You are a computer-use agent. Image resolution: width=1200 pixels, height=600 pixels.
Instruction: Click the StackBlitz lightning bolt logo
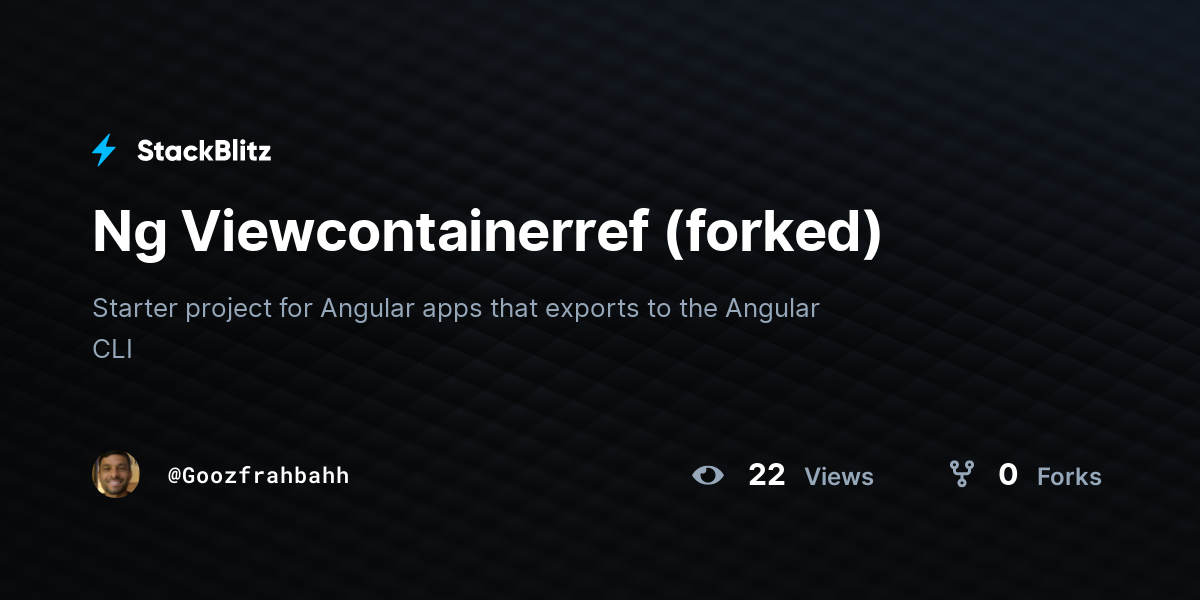tap(104, 151)
